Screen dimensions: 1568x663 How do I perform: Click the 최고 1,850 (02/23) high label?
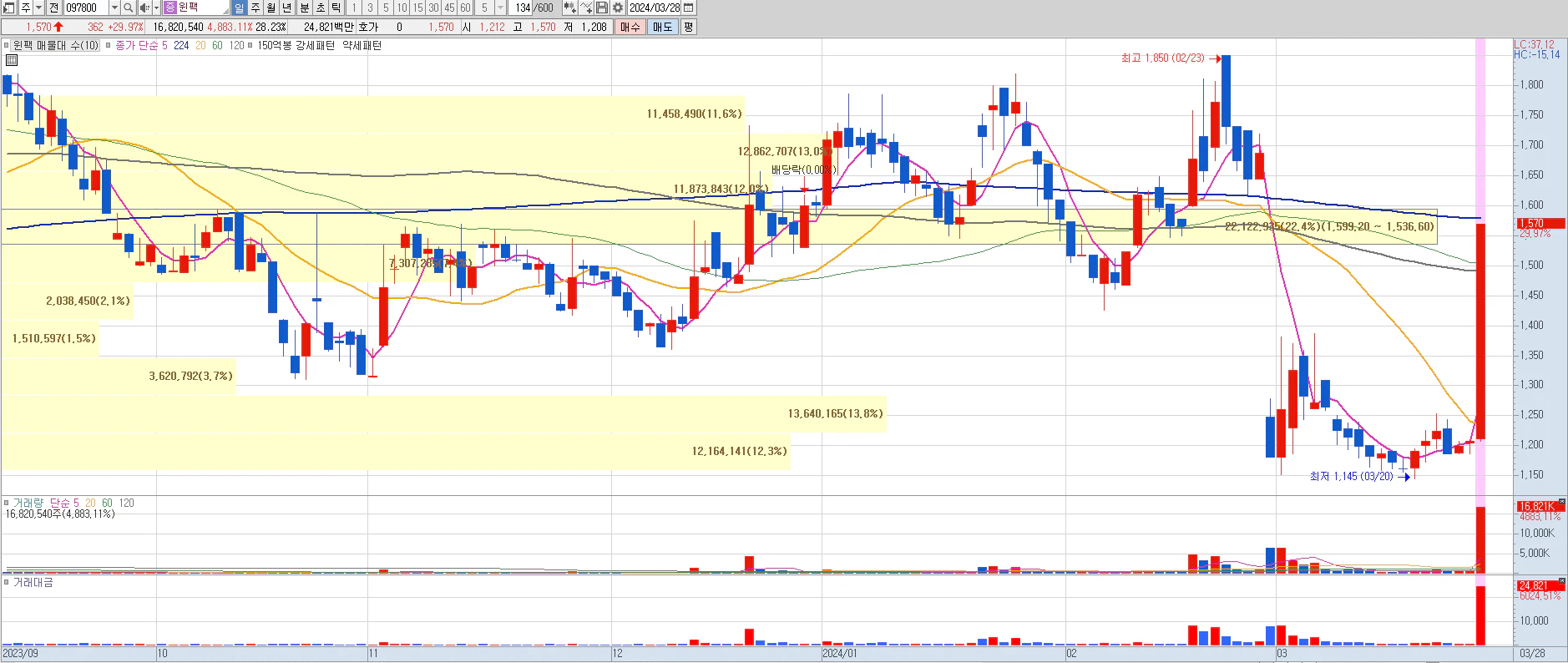pos(1163,58)
